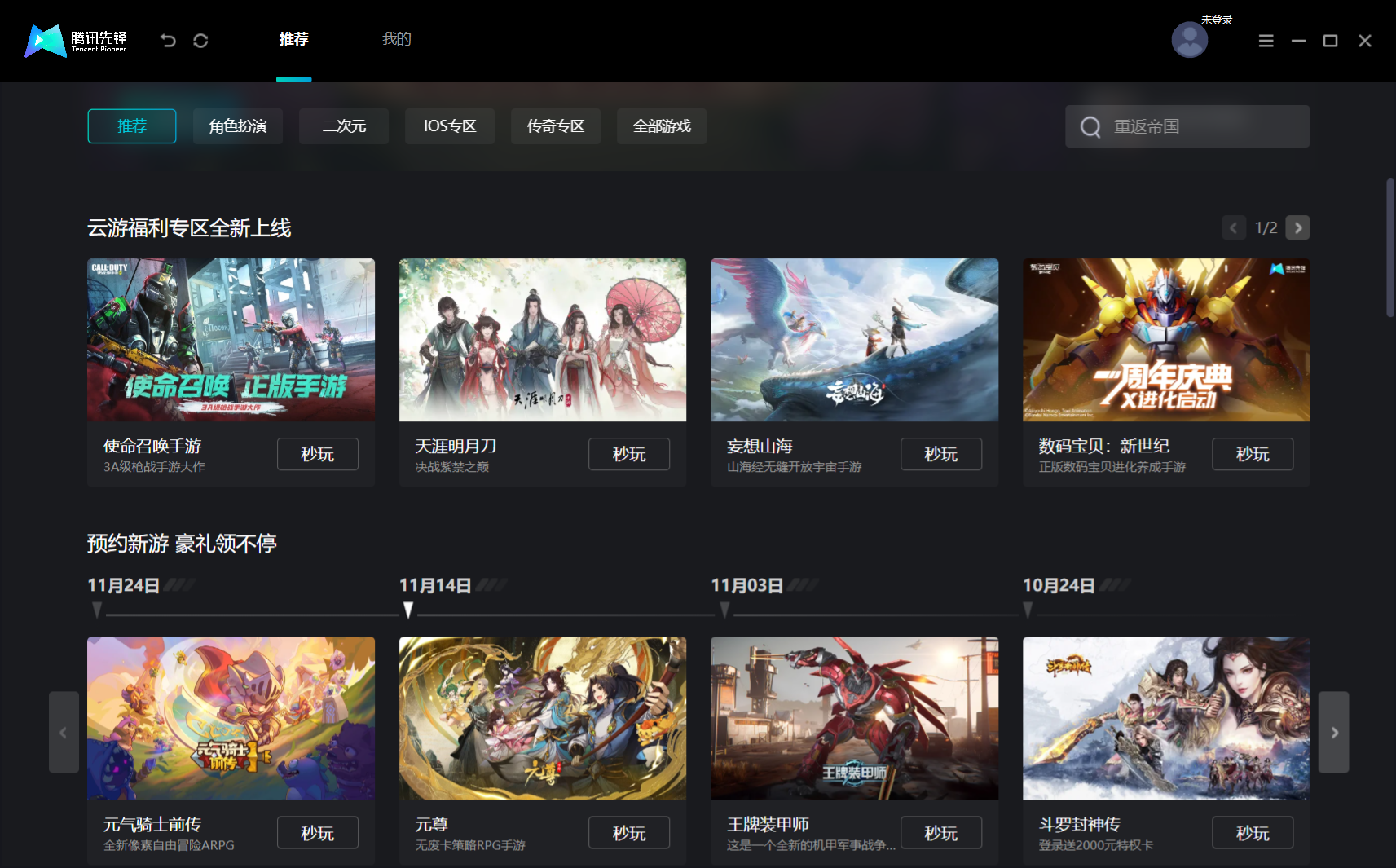The image size is (1396, 868).
Task: Select the 二次元 category
Action: (344, 126)
